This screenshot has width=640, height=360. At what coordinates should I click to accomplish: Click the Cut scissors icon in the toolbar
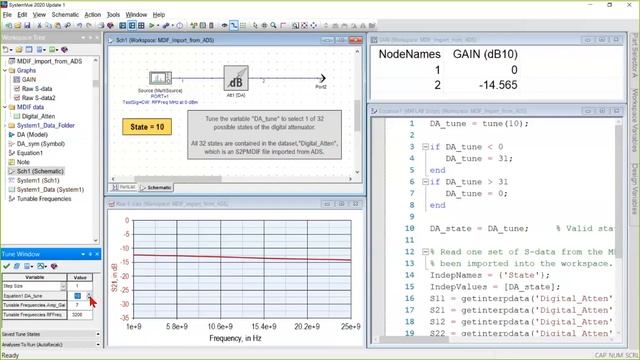click(39, 25)
